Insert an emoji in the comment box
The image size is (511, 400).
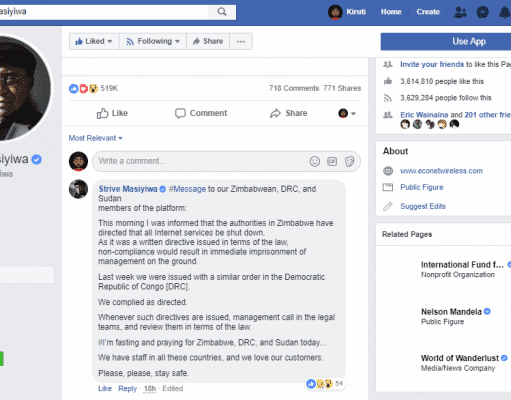(315, 161)
